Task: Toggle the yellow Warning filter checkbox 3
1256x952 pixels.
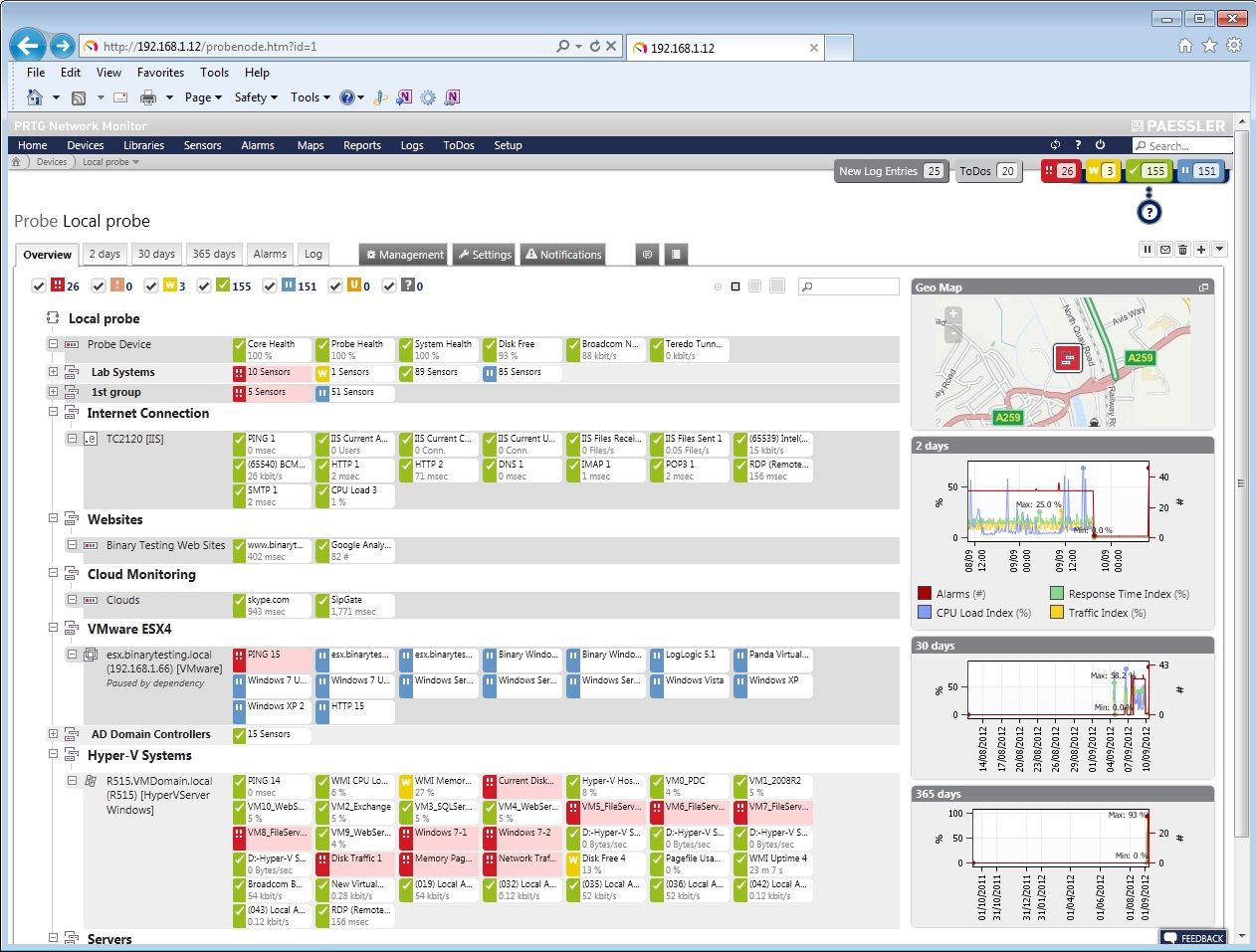Action: 151,286
